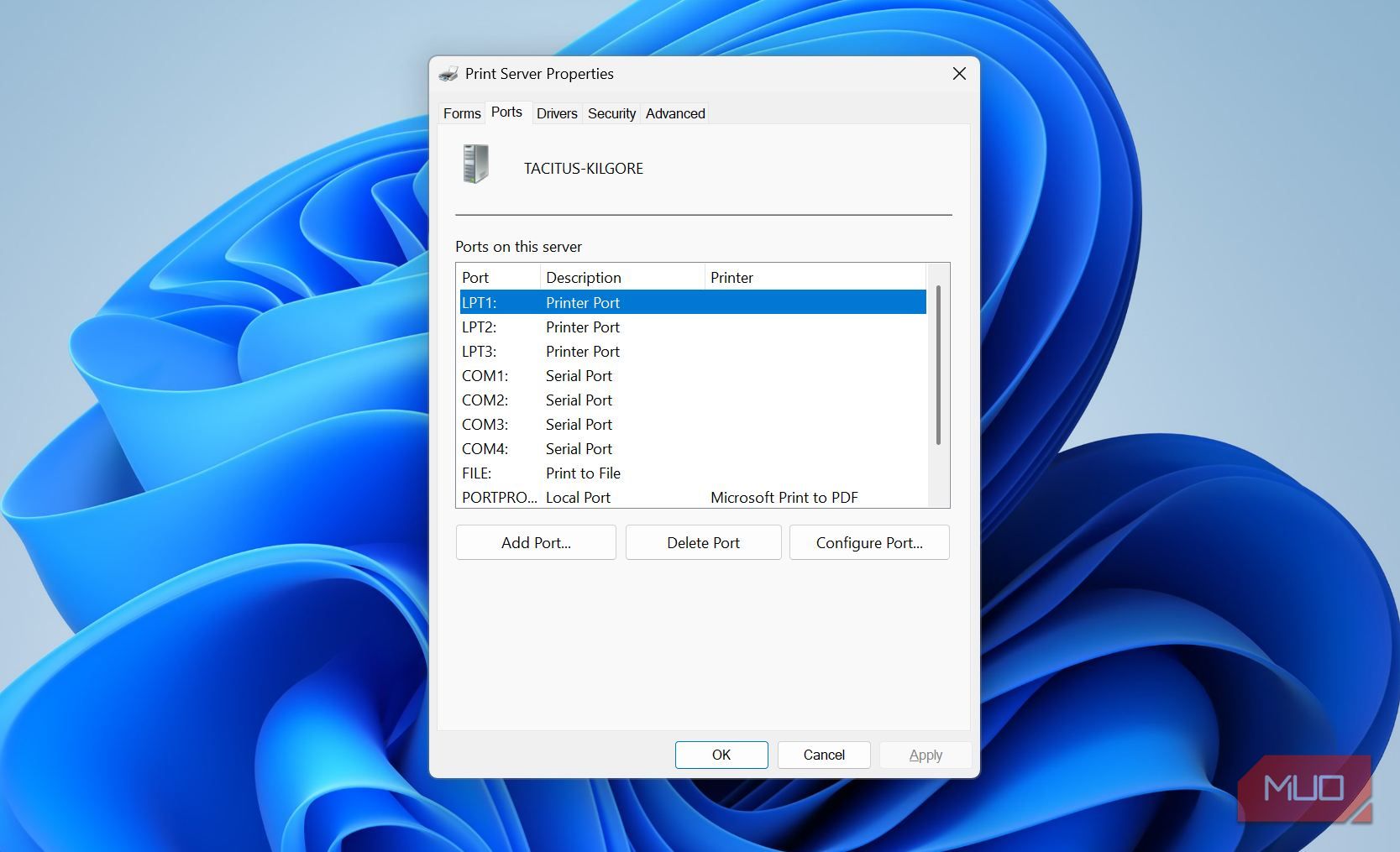
Task: Close the Print Server Properties dialog
Action: [959, 74]
